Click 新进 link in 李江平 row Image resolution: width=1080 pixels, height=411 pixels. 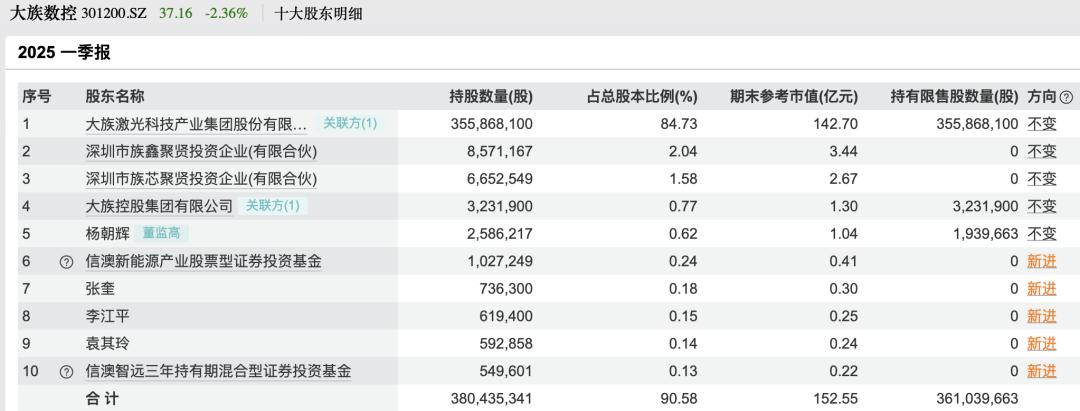click(x=1042, y=317)
